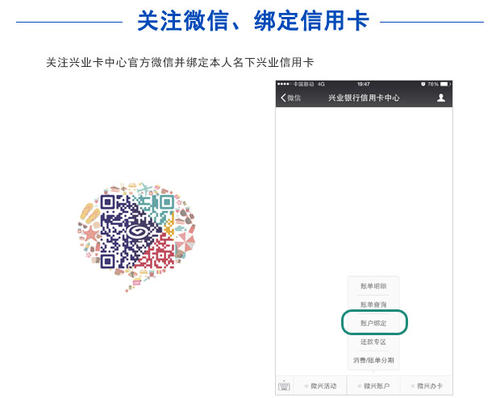500x398 pixels.
Task: Open the 微兴活动 bottom menu
Action: [x=321, y=386]
